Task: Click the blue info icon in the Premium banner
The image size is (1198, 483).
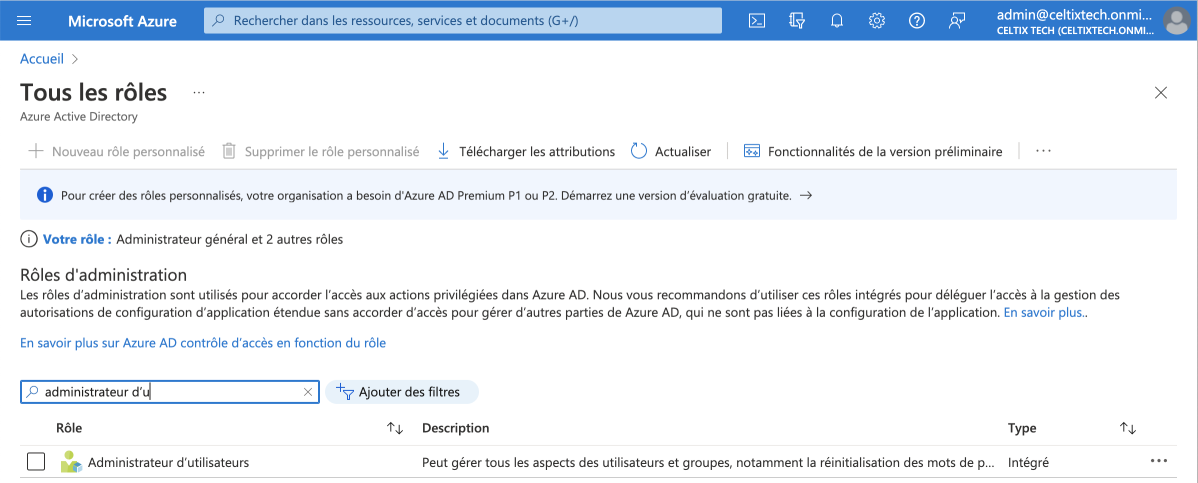Action: pyautogui.click(x=44, y=195)
